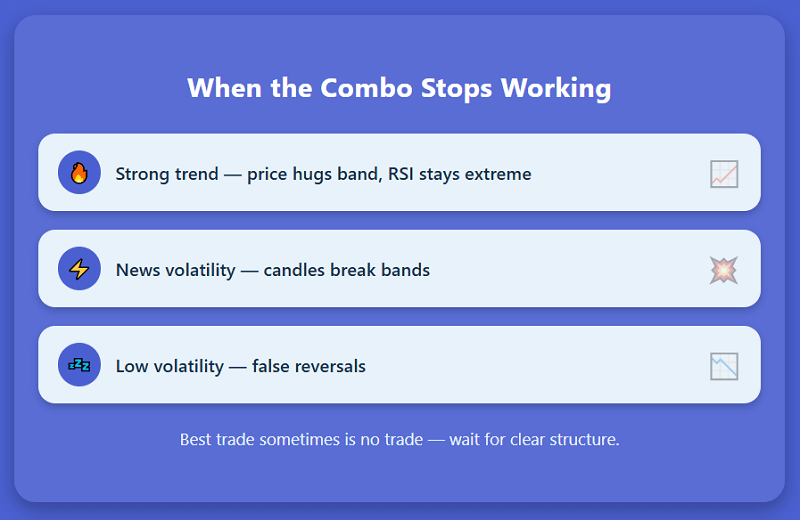The height and width of the screenshot is (520, 800).
Task: Select the explosion icon on the News volatility card
Action: click(x=724, y=270)
